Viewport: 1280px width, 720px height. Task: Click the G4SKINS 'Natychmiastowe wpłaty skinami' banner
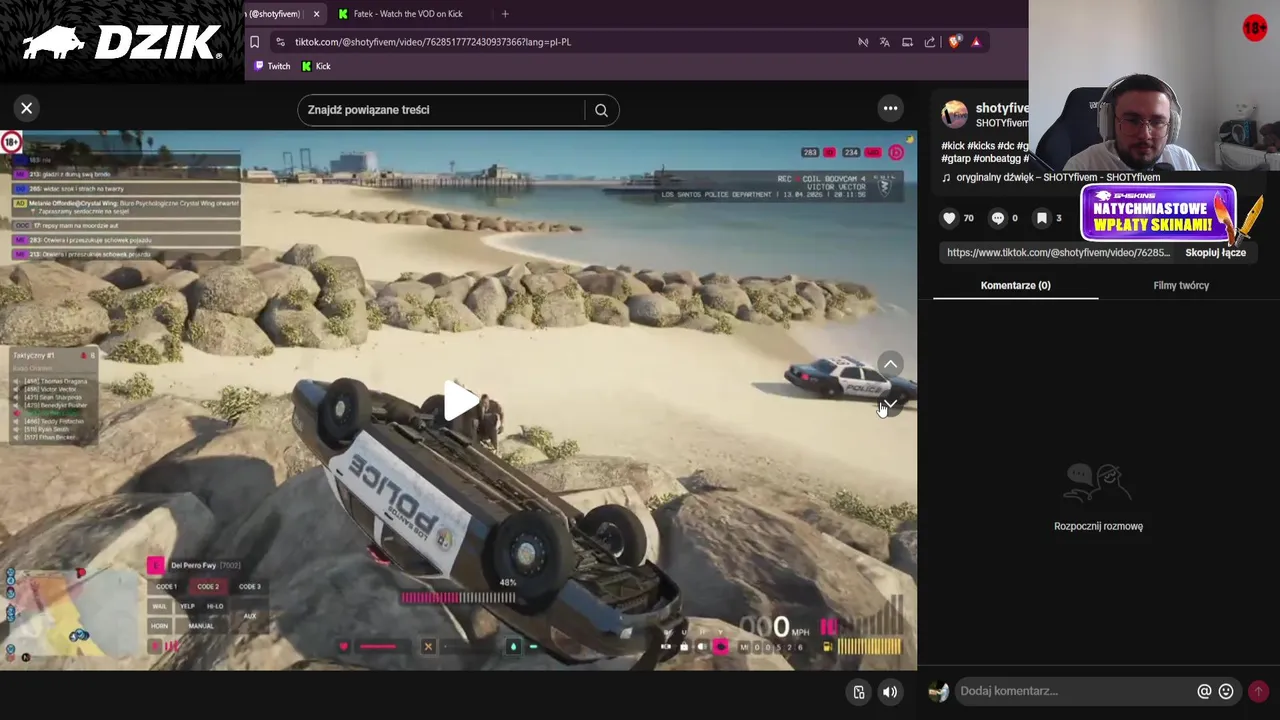tap(1158, 214)
